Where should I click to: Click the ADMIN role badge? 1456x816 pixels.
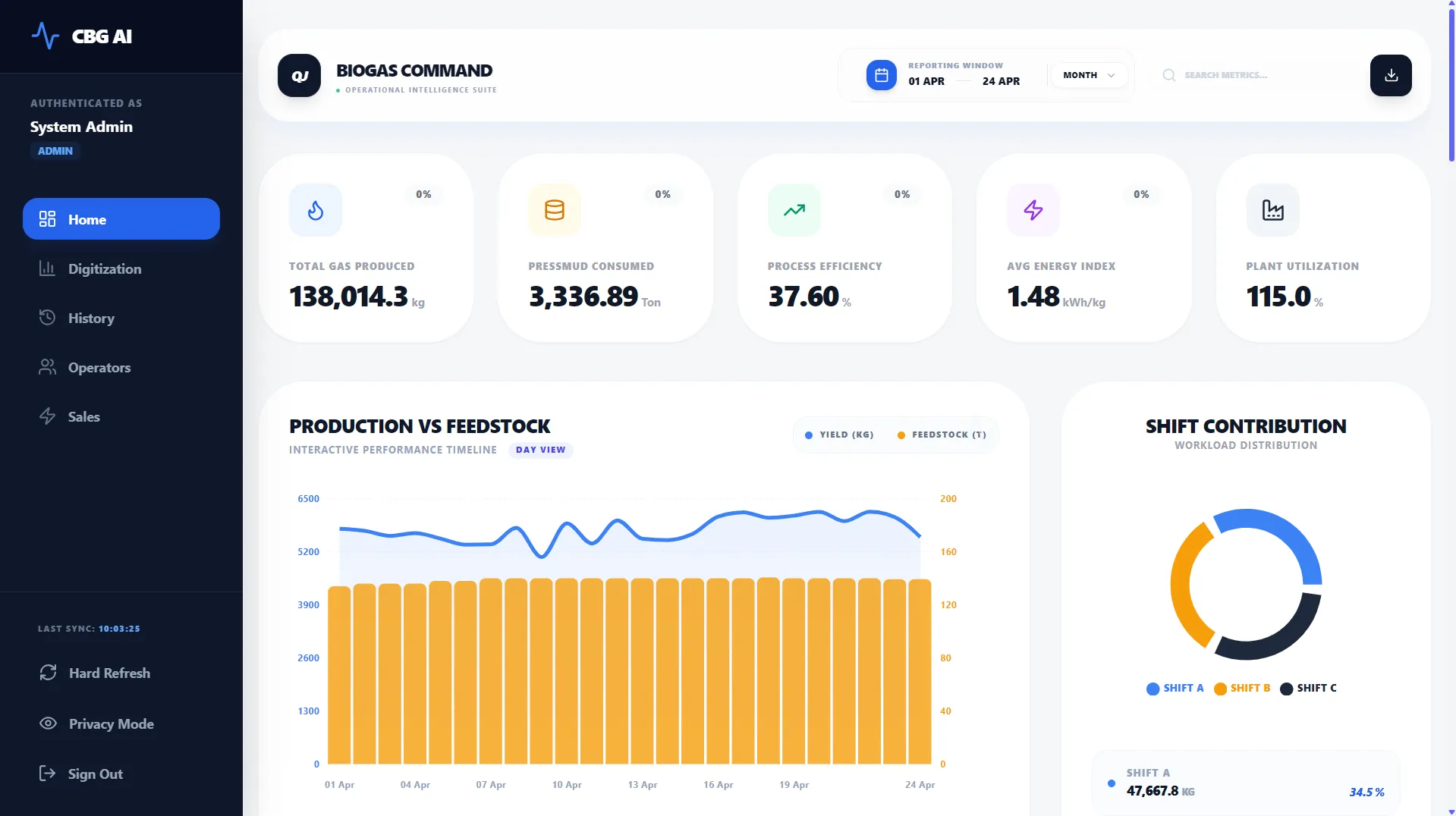(x=55, y=151)
